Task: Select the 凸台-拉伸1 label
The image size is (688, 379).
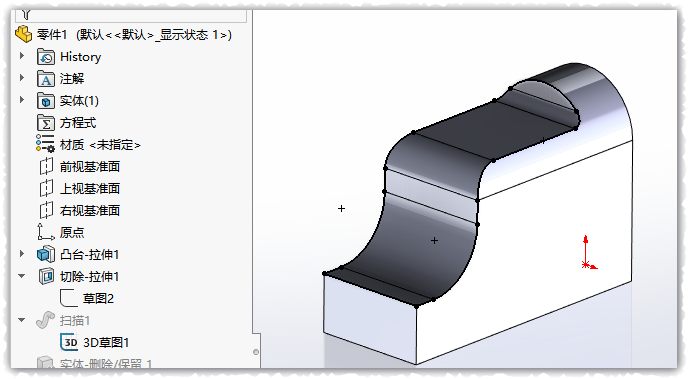Action: (x=90, y=254)
